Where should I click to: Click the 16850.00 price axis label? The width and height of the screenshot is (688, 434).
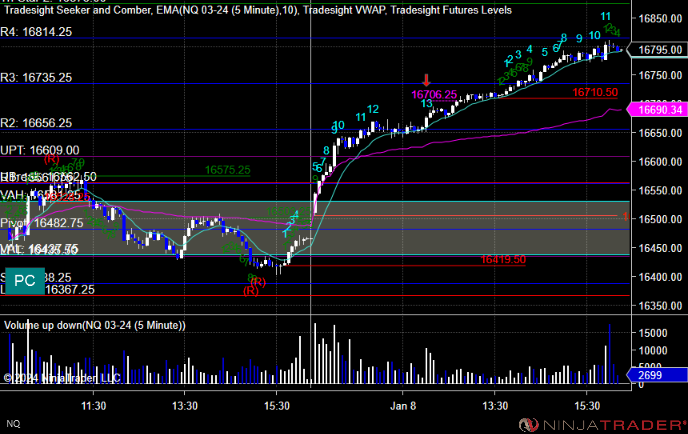coord(660,18)
